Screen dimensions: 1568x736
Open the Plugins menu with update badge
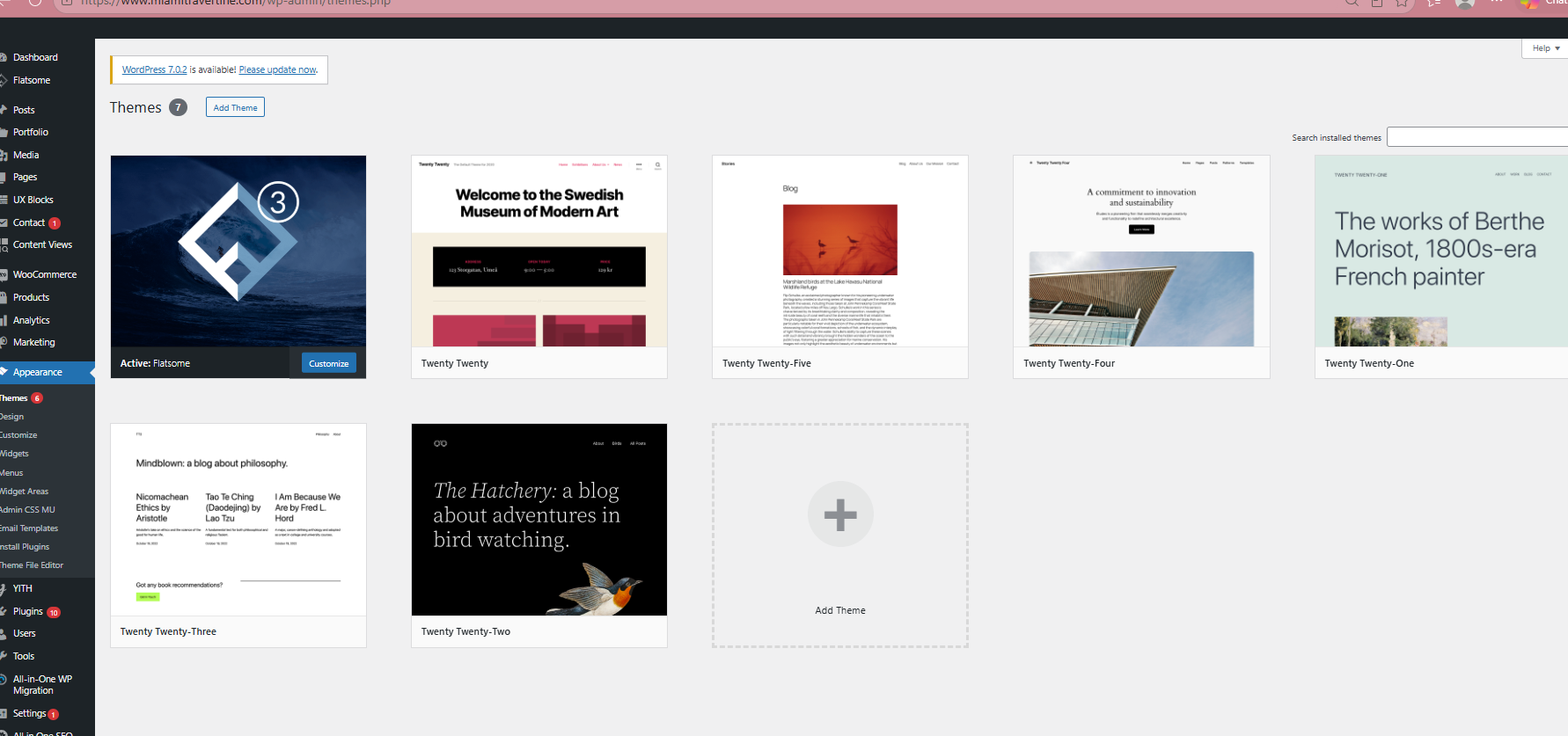pos(28,611)
